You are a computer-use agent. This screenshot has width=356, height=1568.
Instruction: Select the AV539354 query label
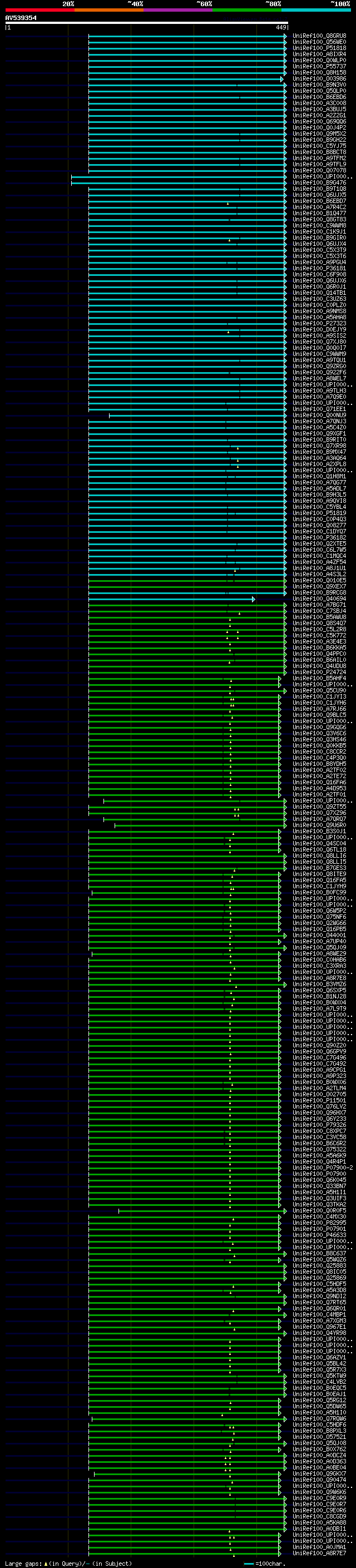21,18
